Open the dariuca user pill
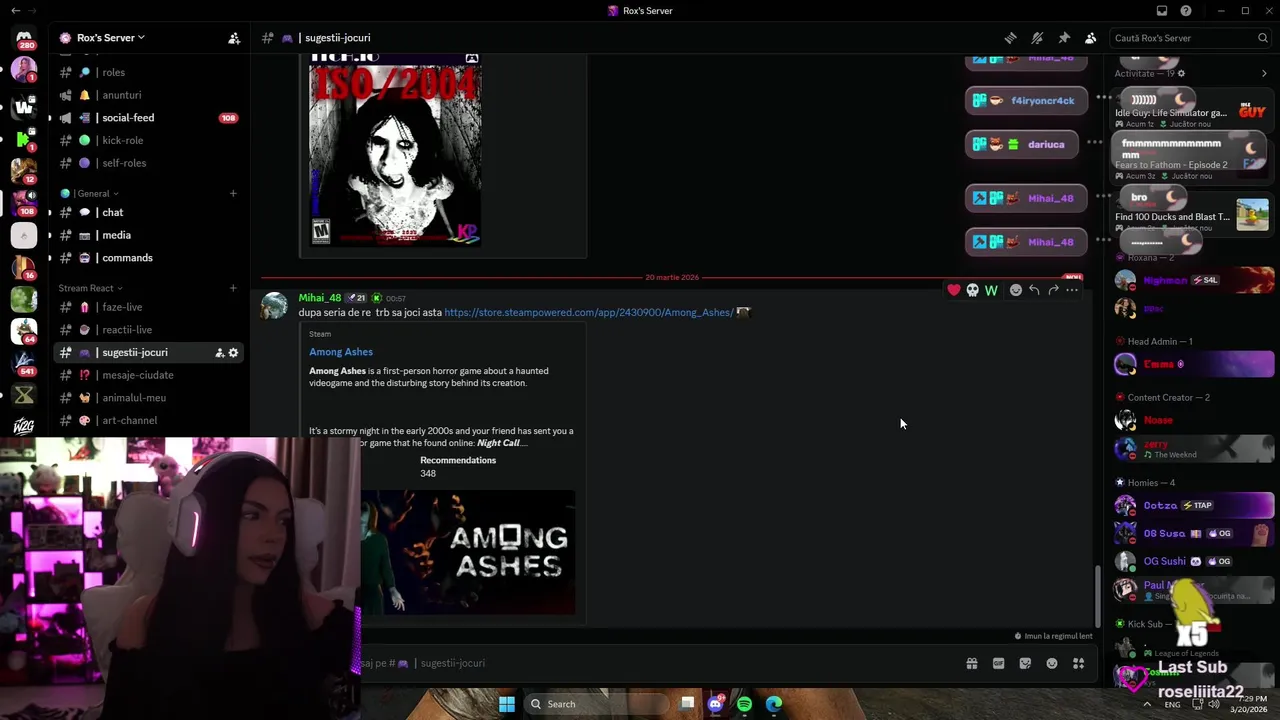This screenshot has height=720, width=1280. tap(1022, 144)
